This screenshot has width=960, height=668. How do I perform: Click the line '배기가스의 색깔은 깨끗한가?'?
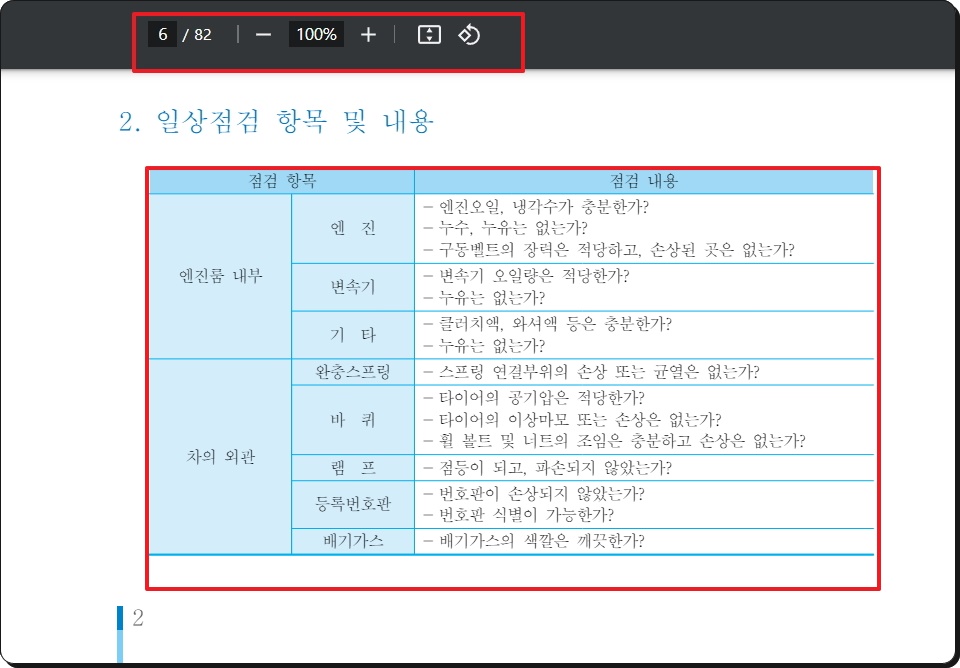(534, 541)
